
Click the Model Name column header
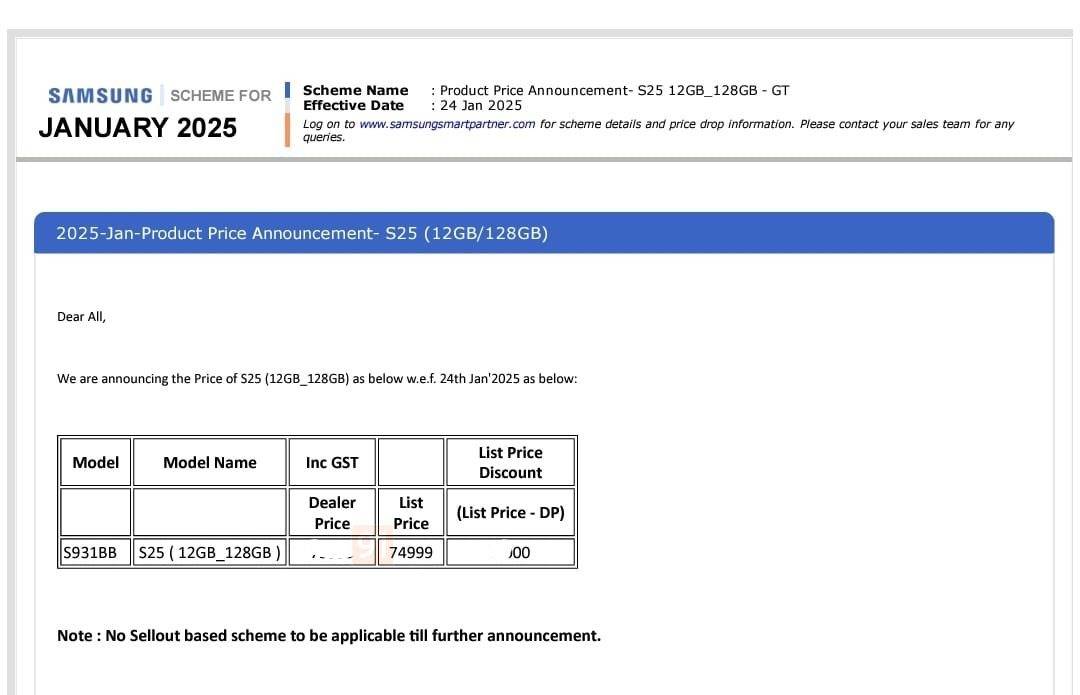tap(210, 462)
